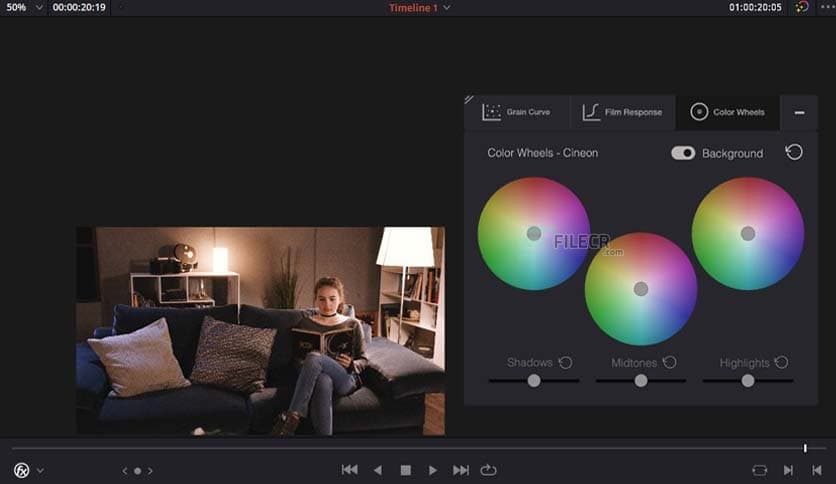The image size is (836, 484).
Task: Click the Shadows slider handle
Action: (534, 381)
